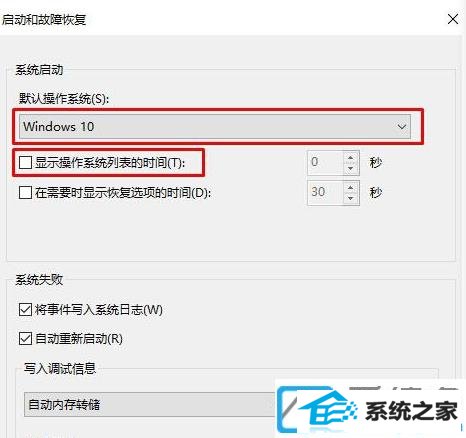
Task: Increase recovery options time with up arrow
Action: pos(350,187)
